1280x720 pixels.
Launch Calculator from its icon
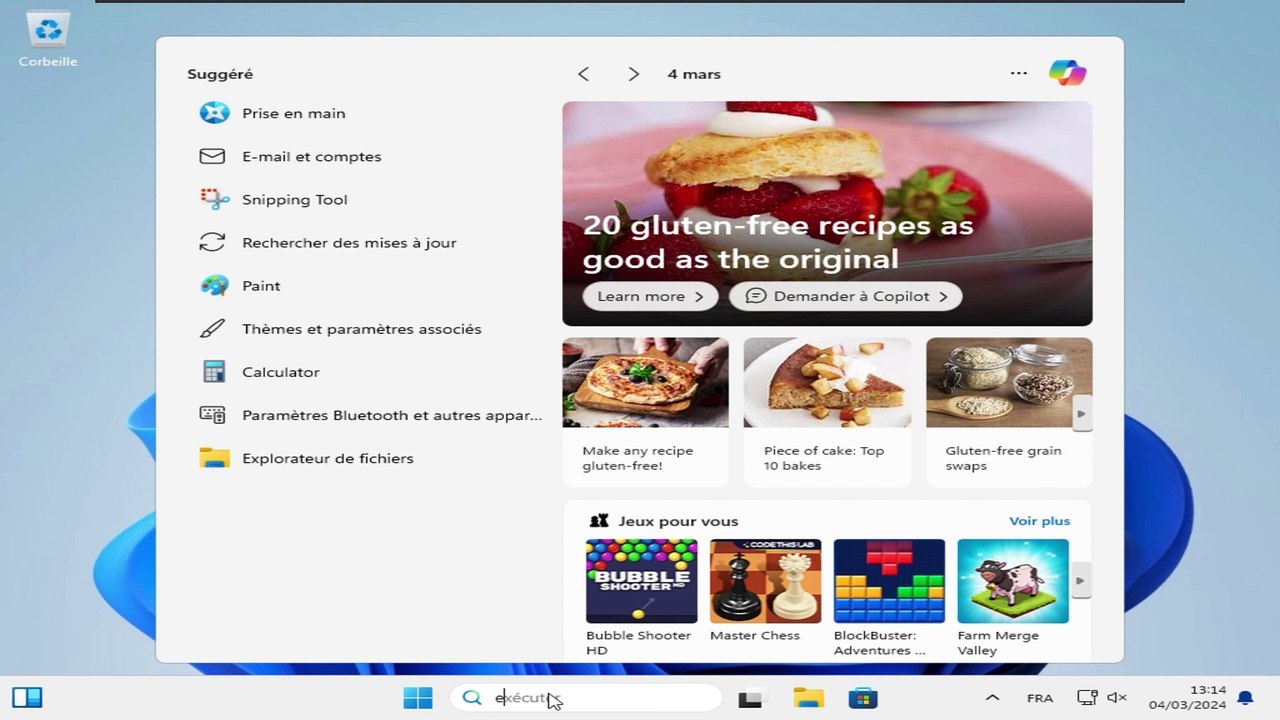coord(214,371)
